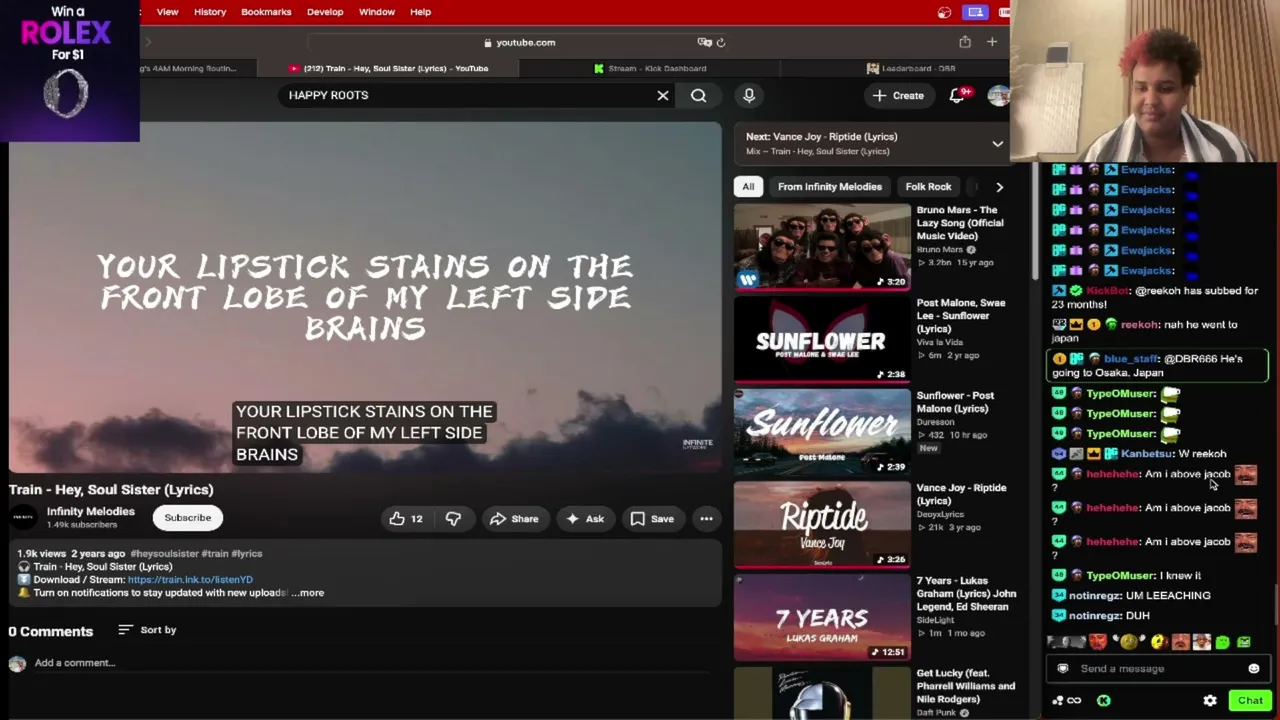Open the Sort by comments menu
Screen dimensions: 1280x720
[147, 630]
